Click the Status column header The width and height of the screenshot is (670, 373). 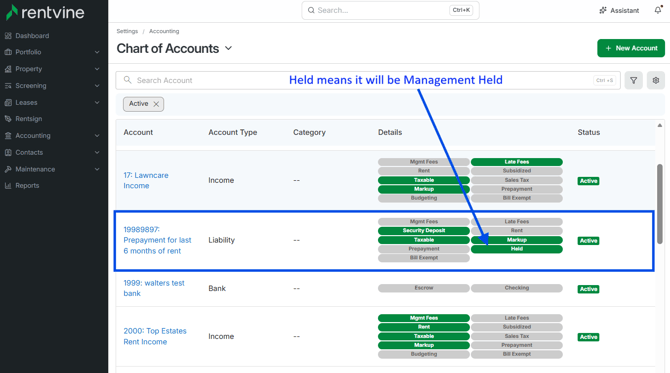[589, 132]
